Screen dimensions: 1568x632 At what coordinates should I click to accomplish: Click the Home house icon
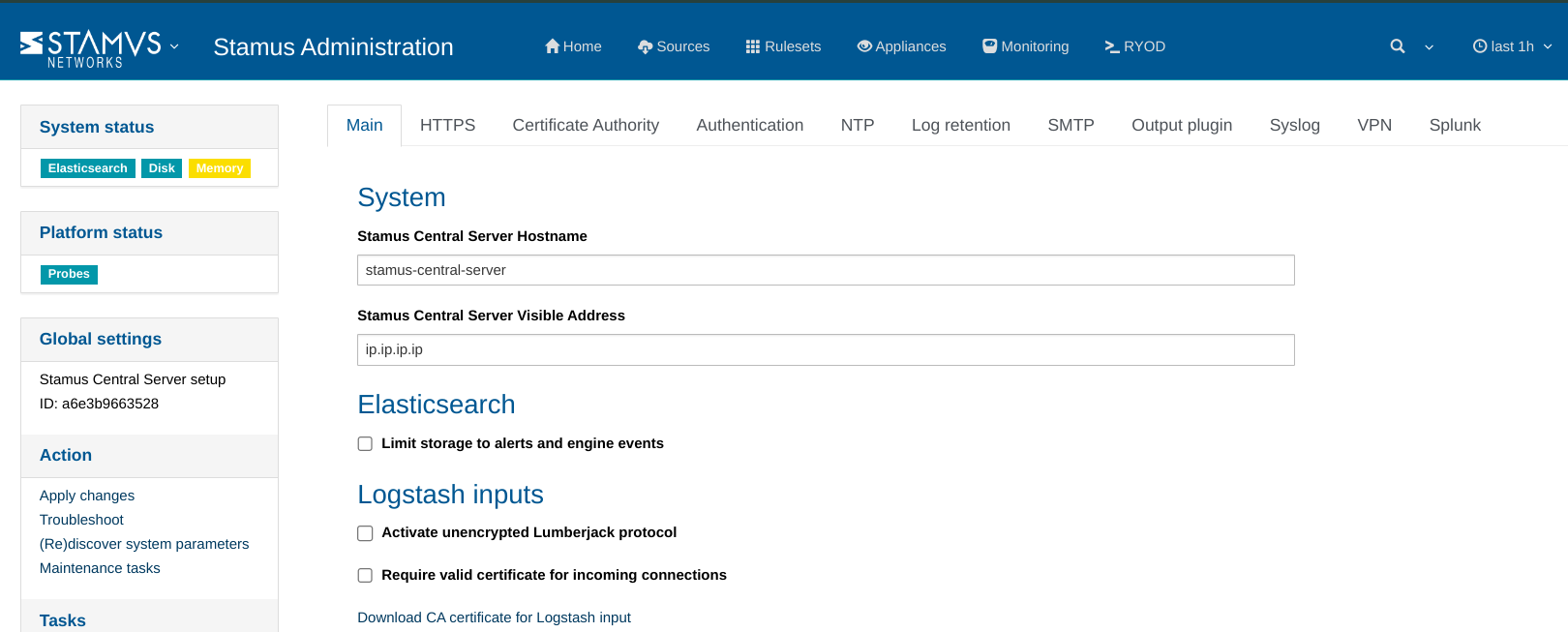553,46
